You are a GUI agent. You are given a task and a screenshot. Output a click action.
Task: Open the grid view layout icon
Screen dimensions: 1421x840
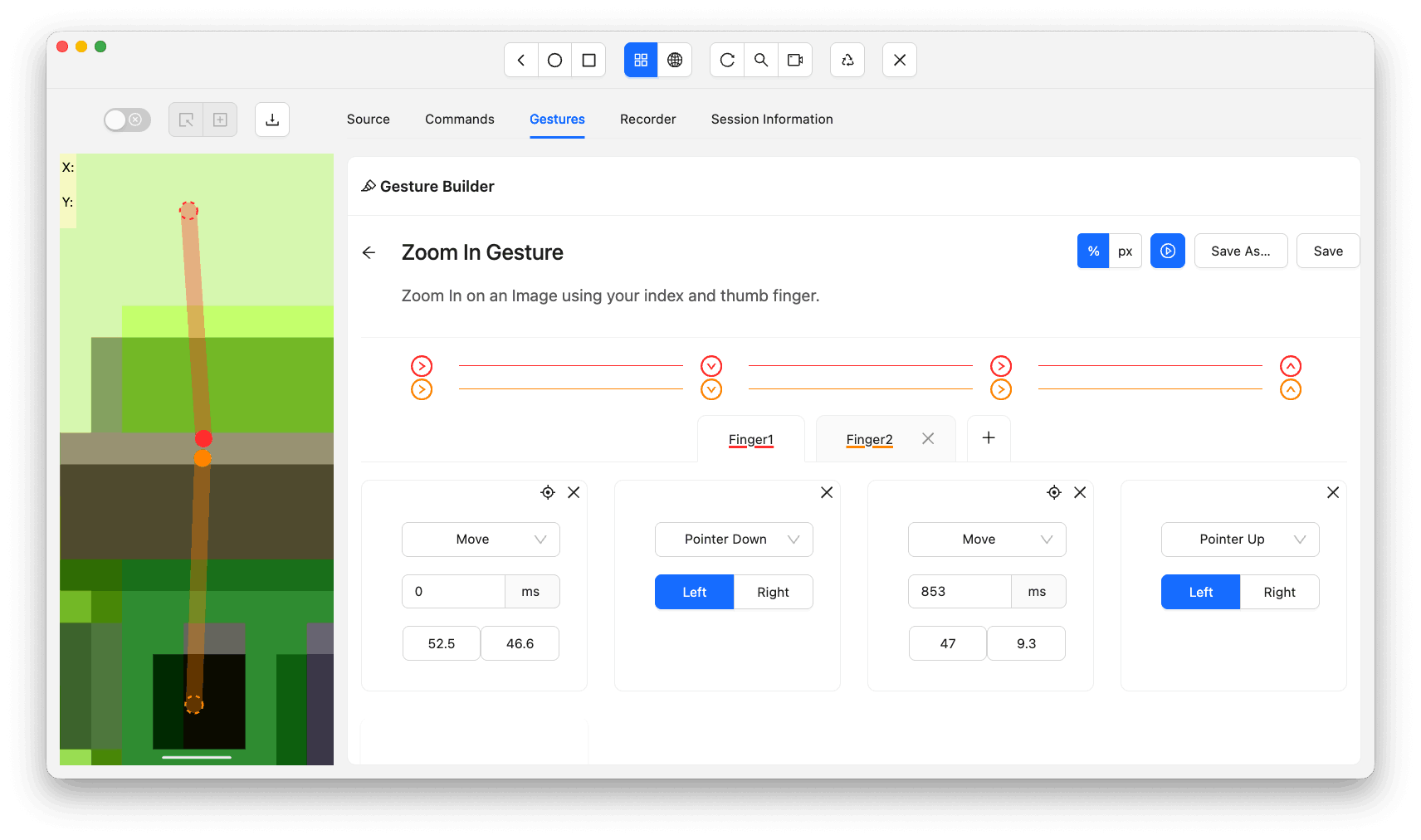[640, 60]
